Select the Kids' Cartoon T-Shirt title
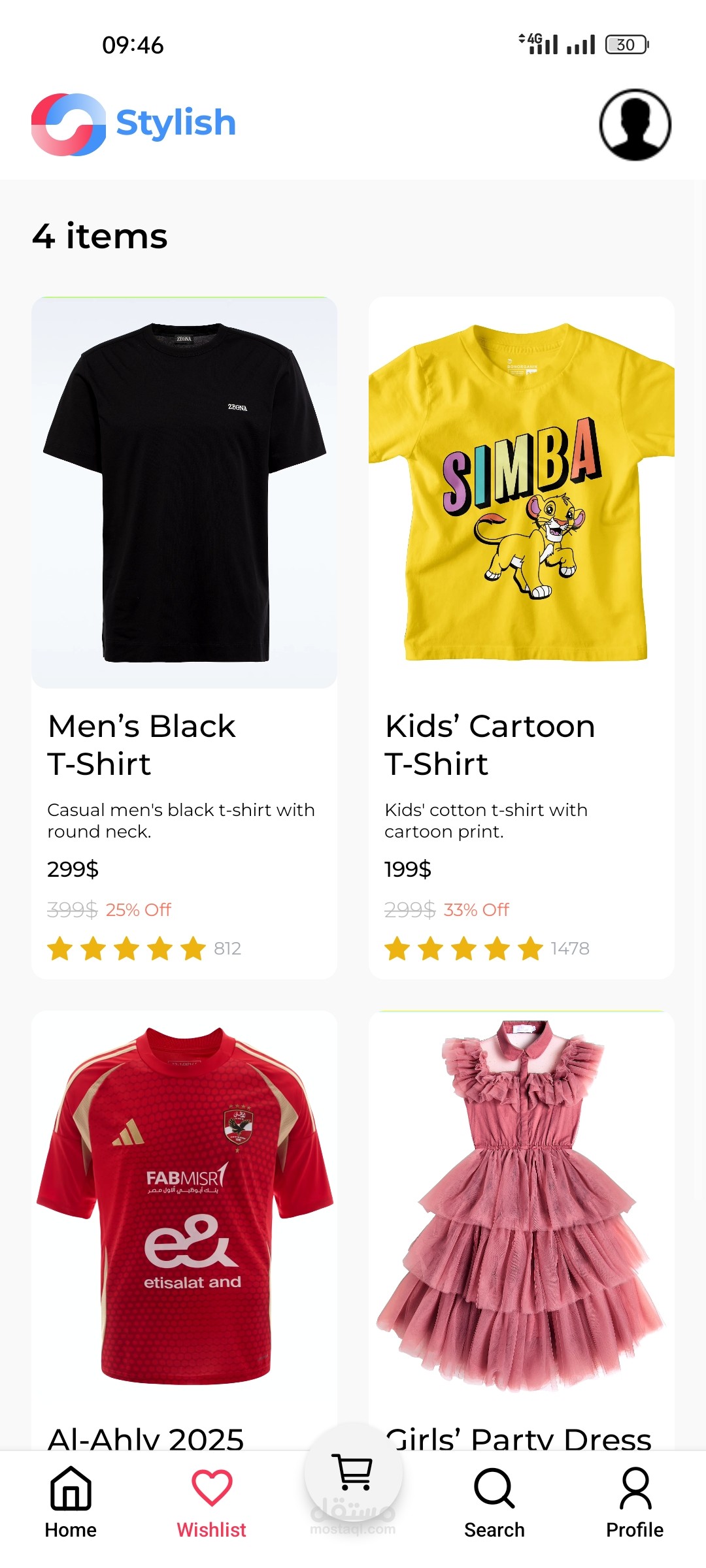 (x=490, y=745)
